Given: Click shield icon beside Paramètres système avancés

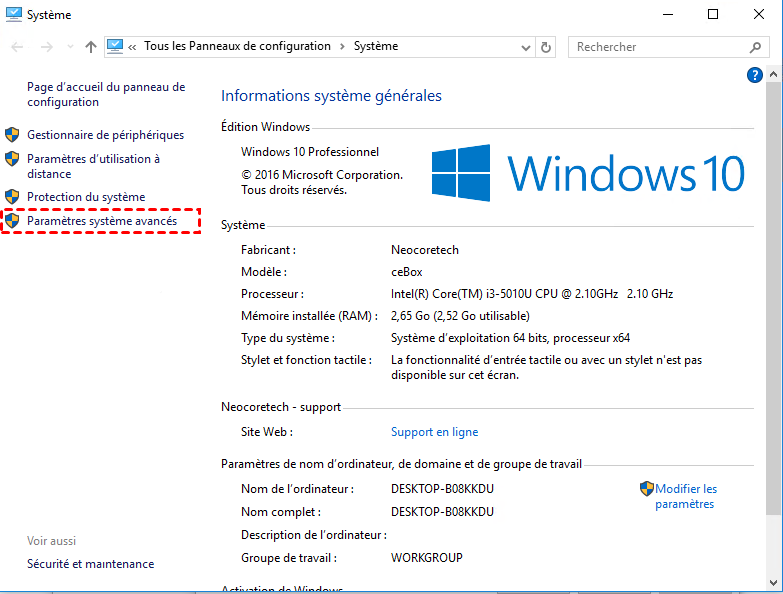Looking at the screenshot, I should tap(12, 221).
